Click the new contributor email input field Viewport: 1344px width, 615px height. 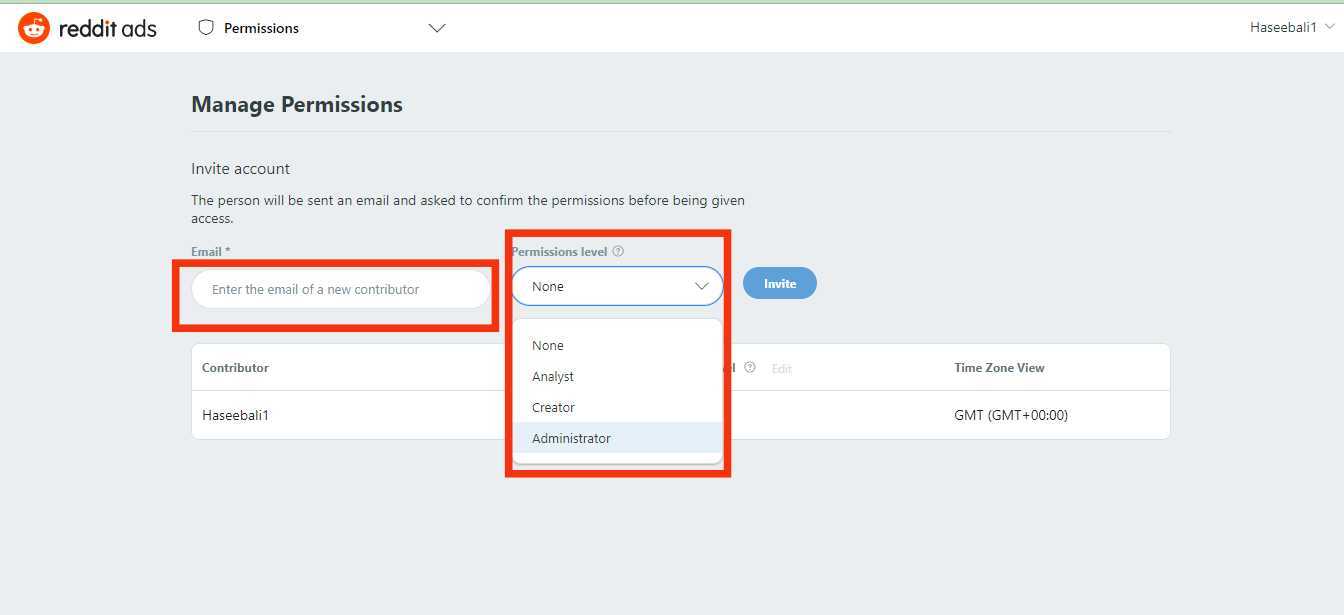point(340,288)
